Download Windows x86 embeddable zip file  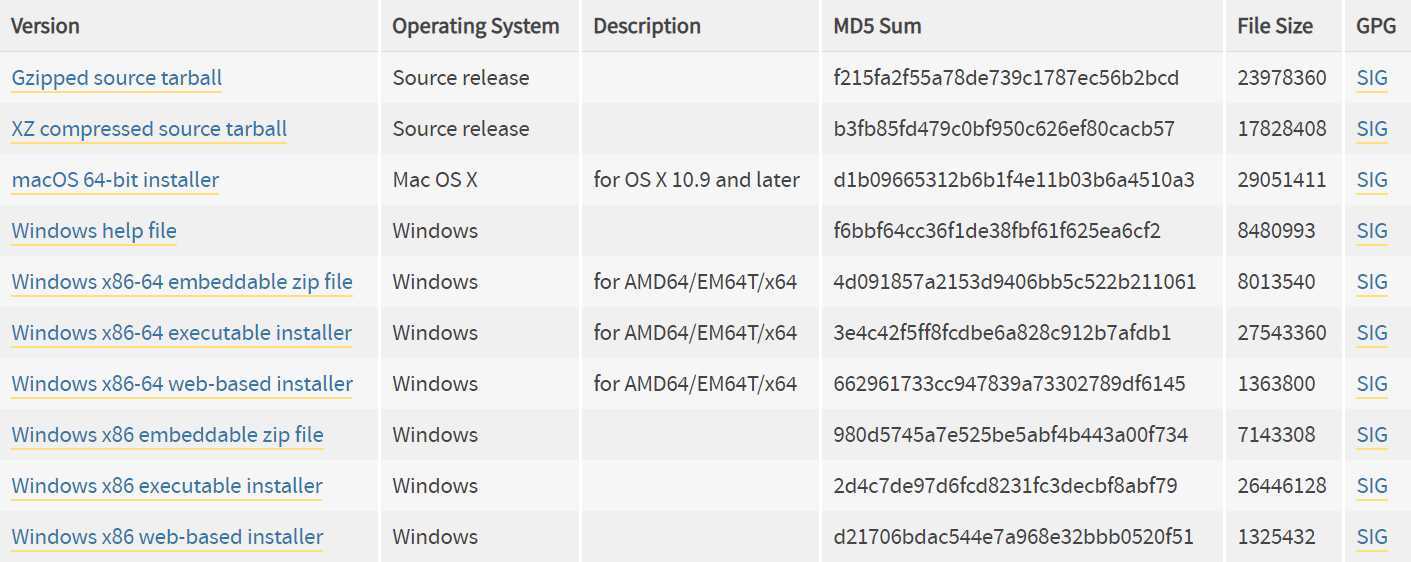click(x=167, y=435)
